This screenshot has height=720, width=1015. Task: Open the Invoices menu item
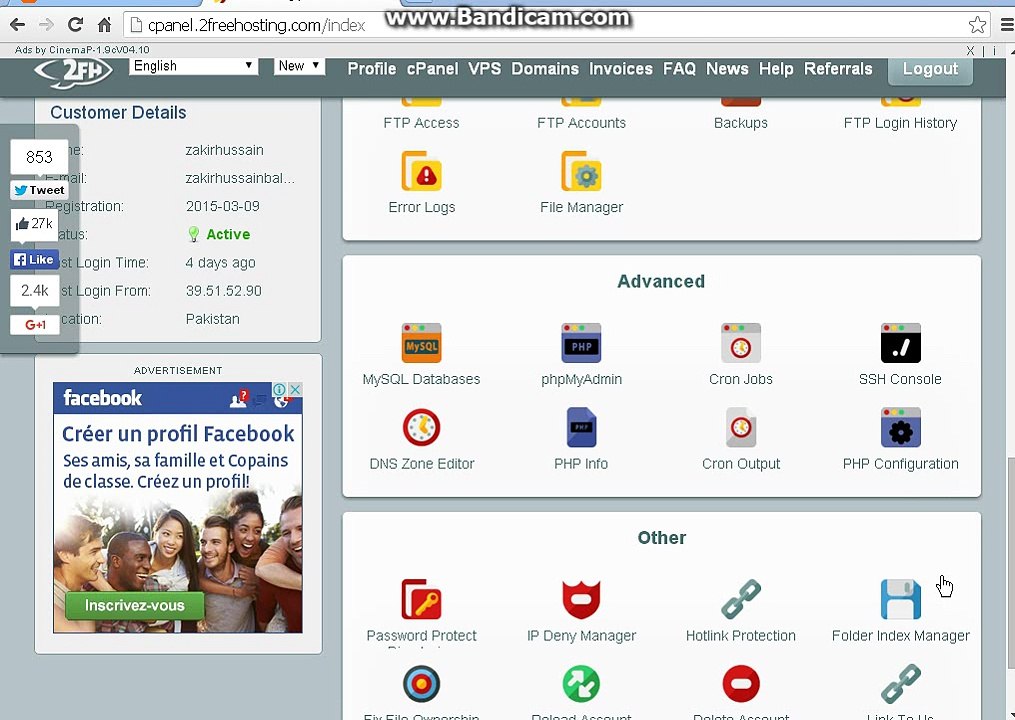(621, 69)
